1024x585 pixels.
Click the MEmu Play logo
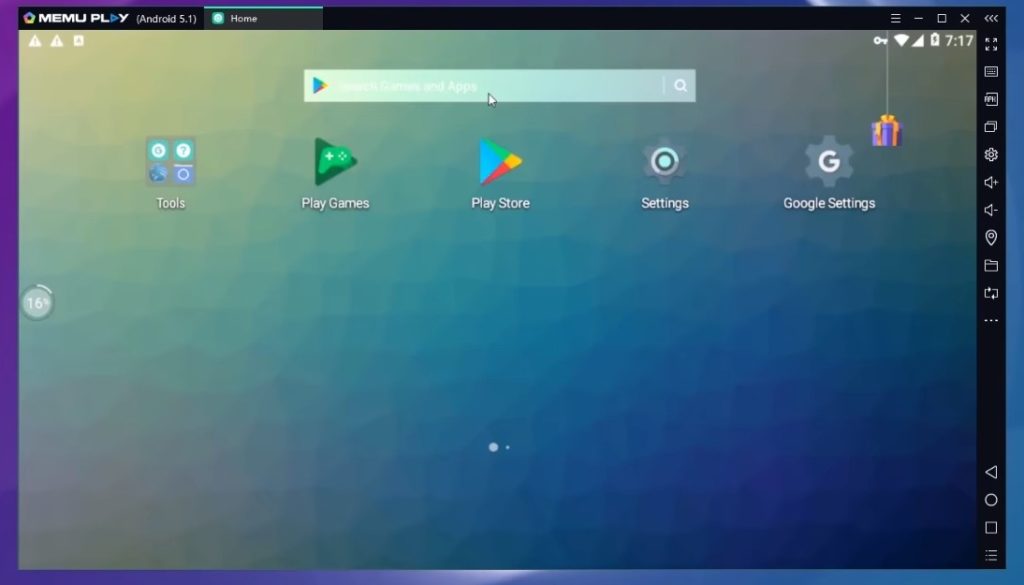(x=76, y=18)
